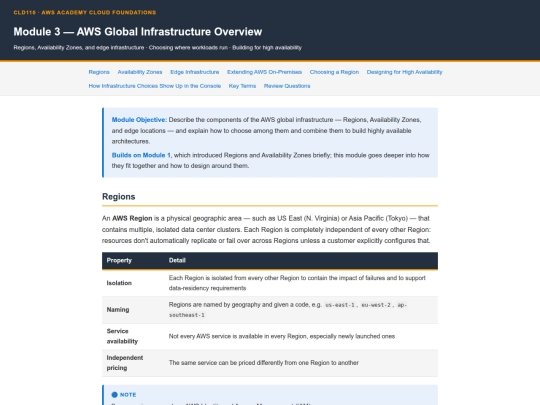Click the Property column header
540x405 pixels.
pos(119,260)
